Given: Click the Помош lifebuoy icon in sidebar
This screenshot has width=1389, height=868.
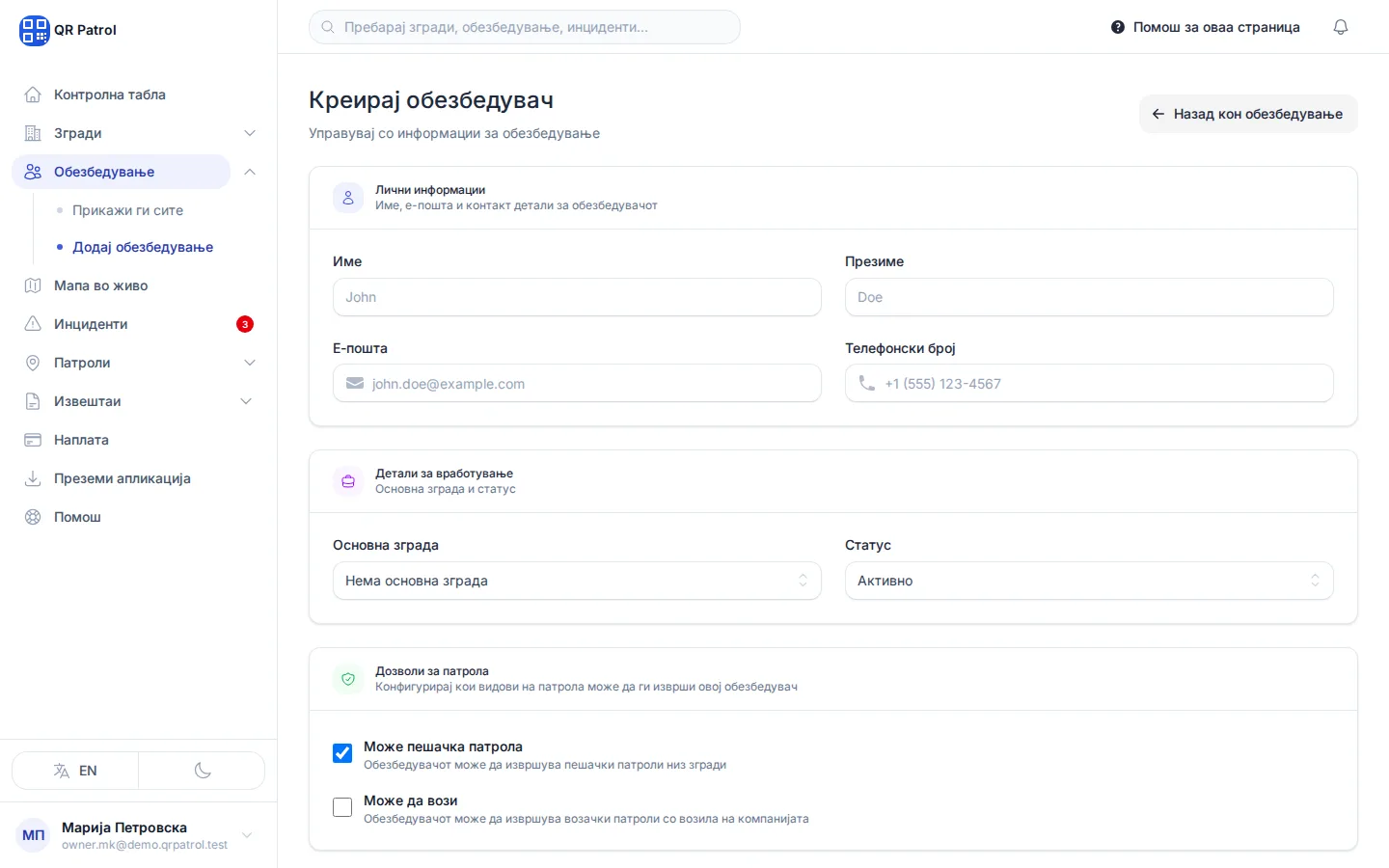Looking at the screenshot, I should [x=33, y=517].
